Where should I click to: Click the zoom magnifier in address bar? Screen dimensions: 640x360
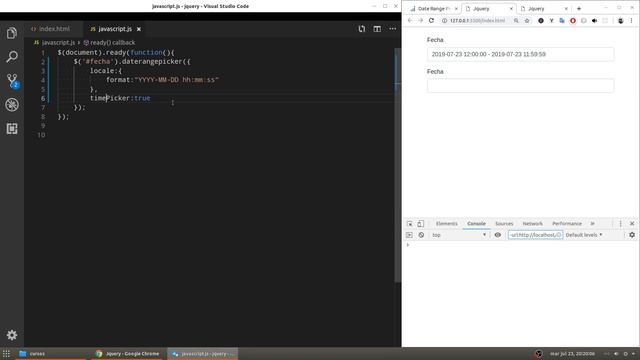[516, 20]
